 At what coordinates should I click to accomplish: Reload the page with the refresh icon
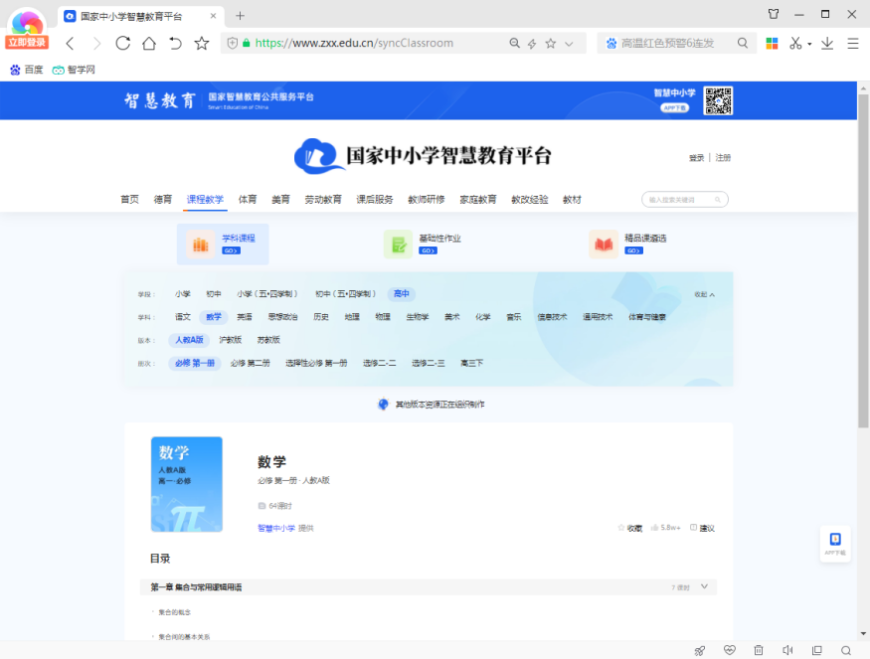tap(123, 43)
